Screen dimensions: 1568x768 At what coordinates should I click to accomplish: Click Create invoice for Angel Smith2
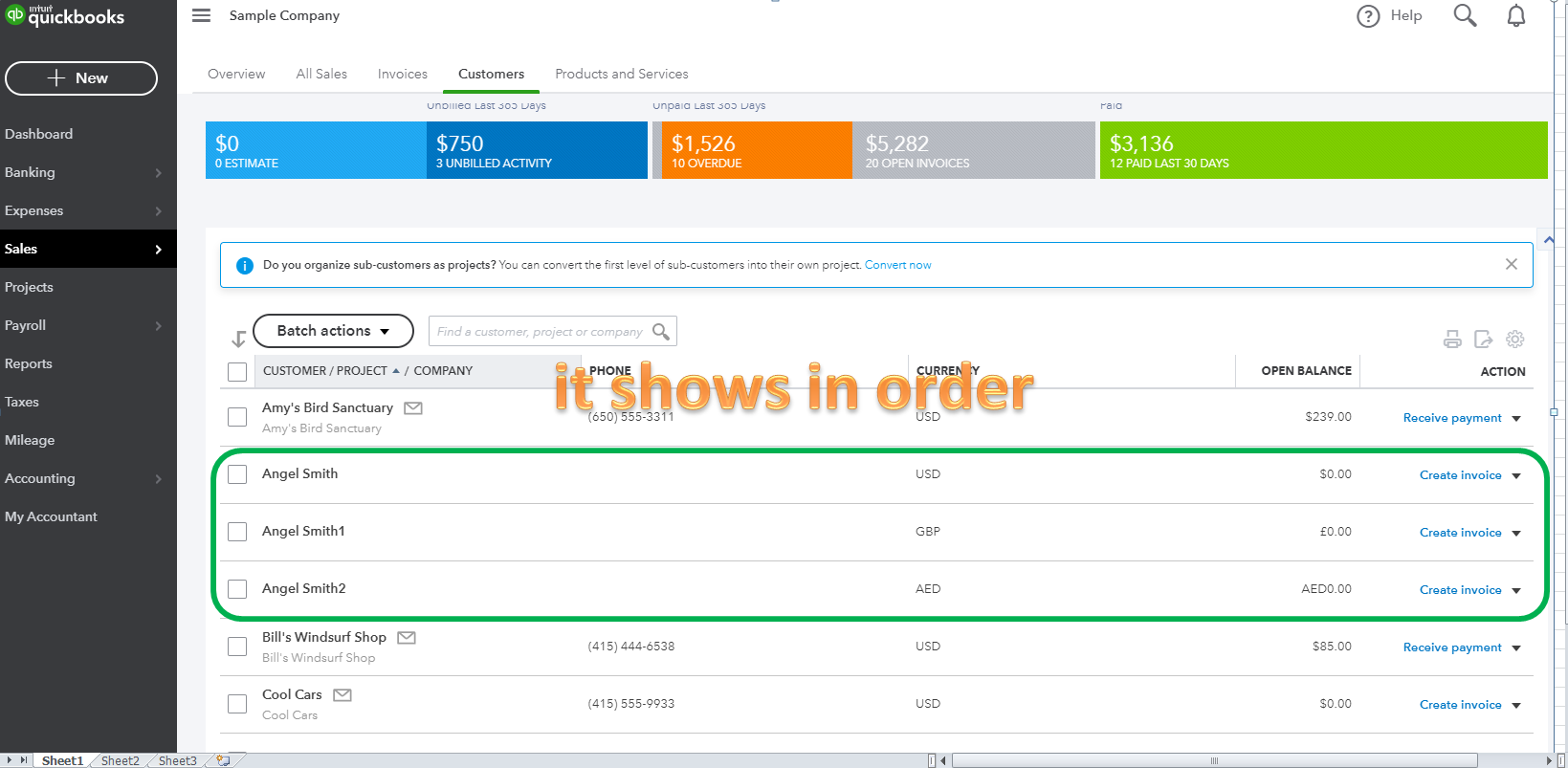pos(1460,590)
